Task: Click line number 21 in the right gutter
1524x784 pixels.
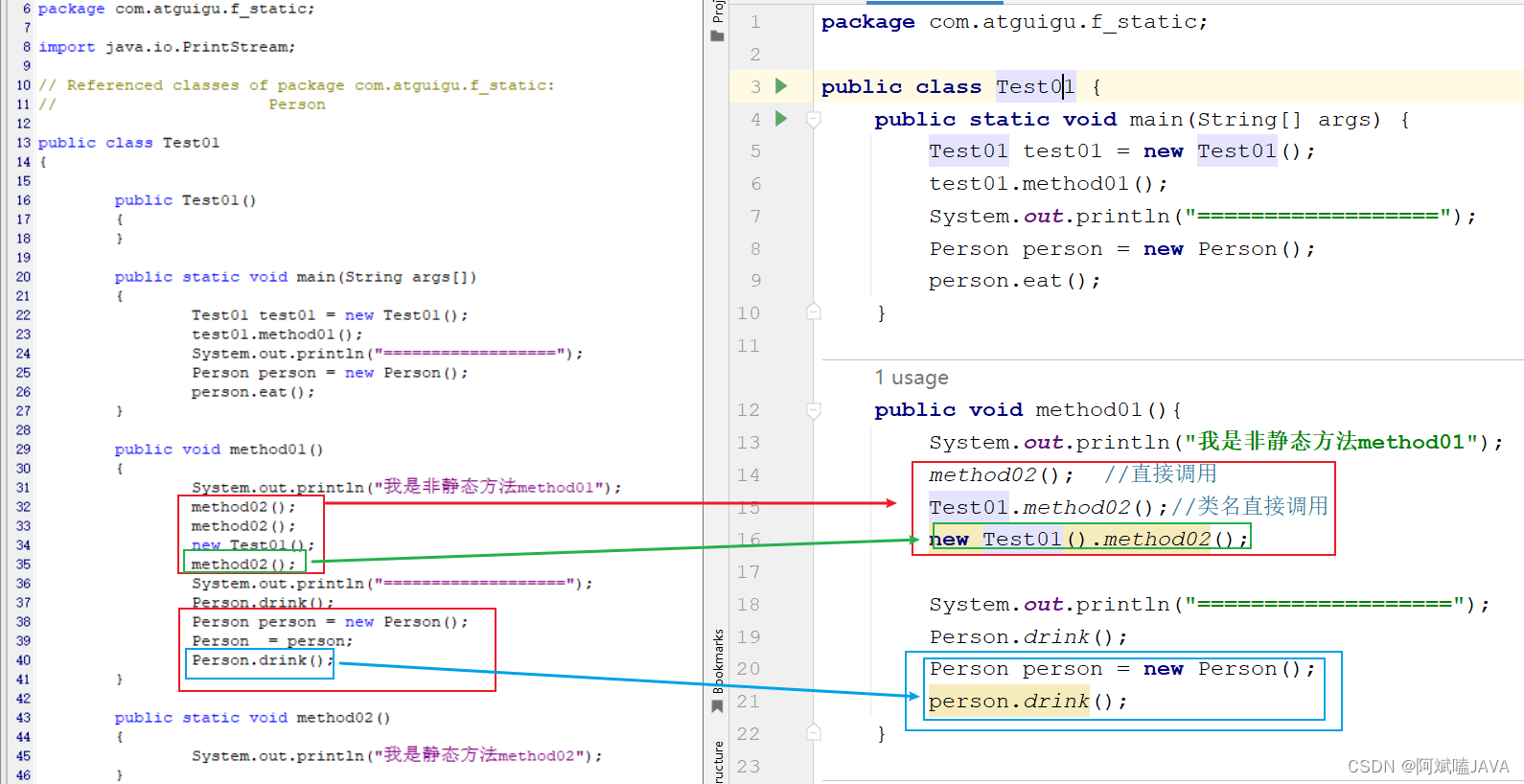Action: click(749, 702)
